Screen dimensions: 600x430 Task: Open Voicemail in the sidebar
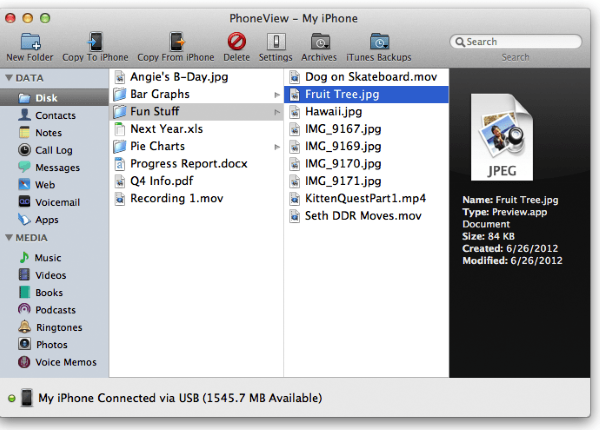pos(56,201)
